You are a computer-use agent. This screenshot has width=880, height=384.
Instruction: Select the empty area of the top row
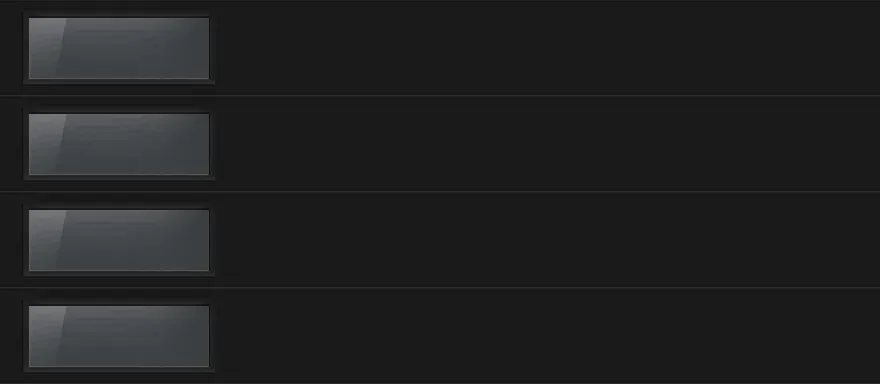point(547,48)
